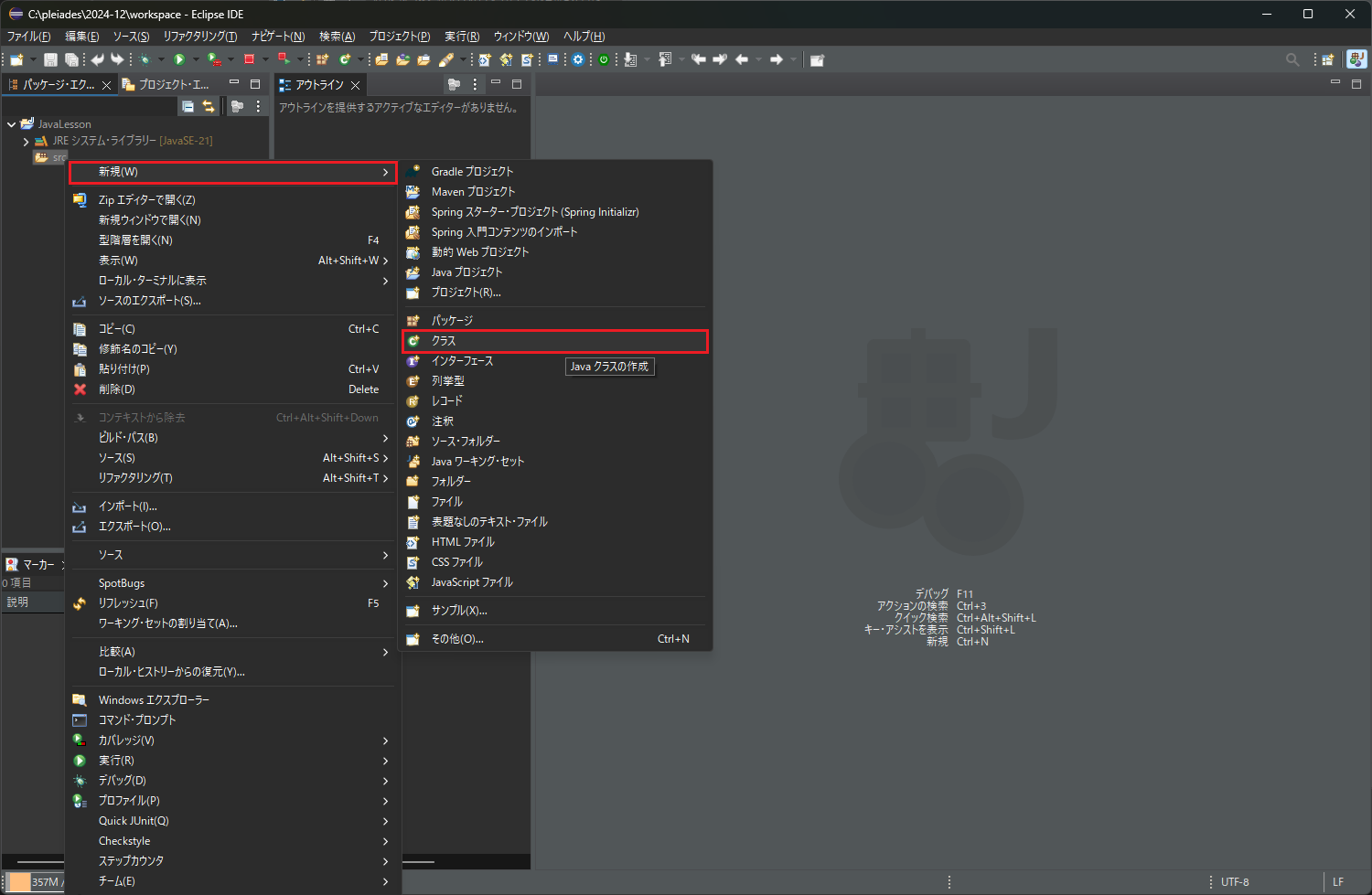The image size is (1372, 895).
Task: Select HTML File (HTML ファイル) entry
Action: (x=555, y=542)
